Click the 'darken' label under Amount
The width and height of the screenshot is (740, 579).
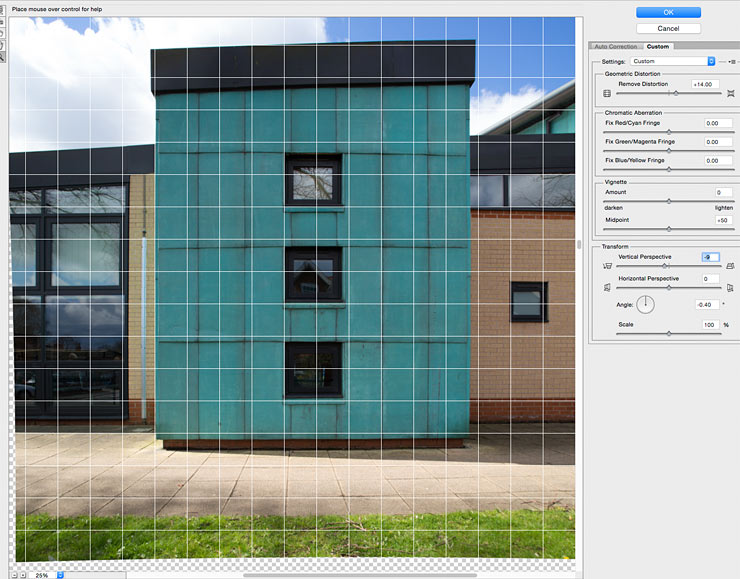click(x=614, y=208)
